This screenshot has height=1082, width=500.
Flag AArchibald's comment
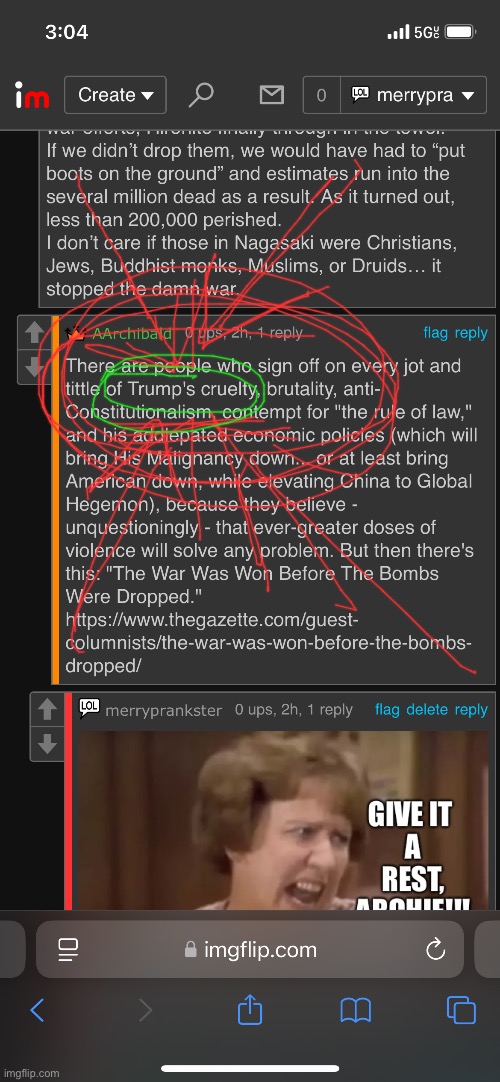click(x=435, y=333)
